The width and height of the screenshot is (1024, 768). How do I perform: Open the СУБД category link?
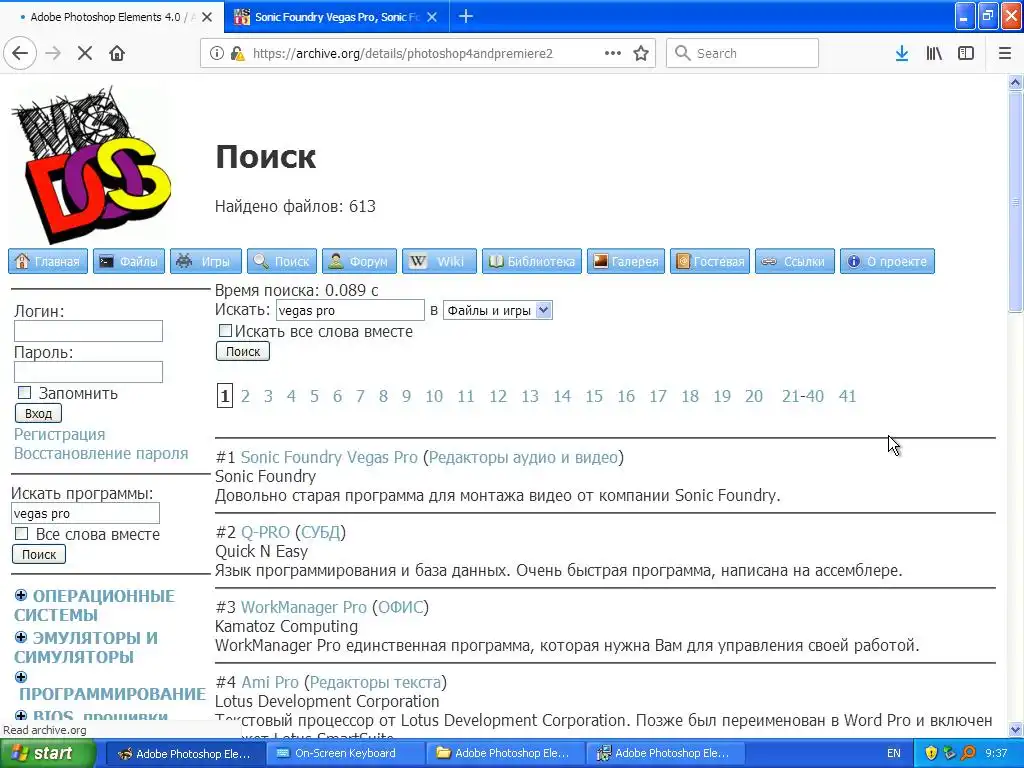pos(321,532)
